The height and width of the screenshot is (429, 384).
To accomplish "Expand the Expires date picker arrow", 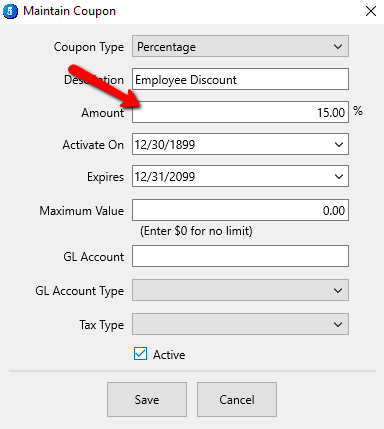I will point(339,176).
